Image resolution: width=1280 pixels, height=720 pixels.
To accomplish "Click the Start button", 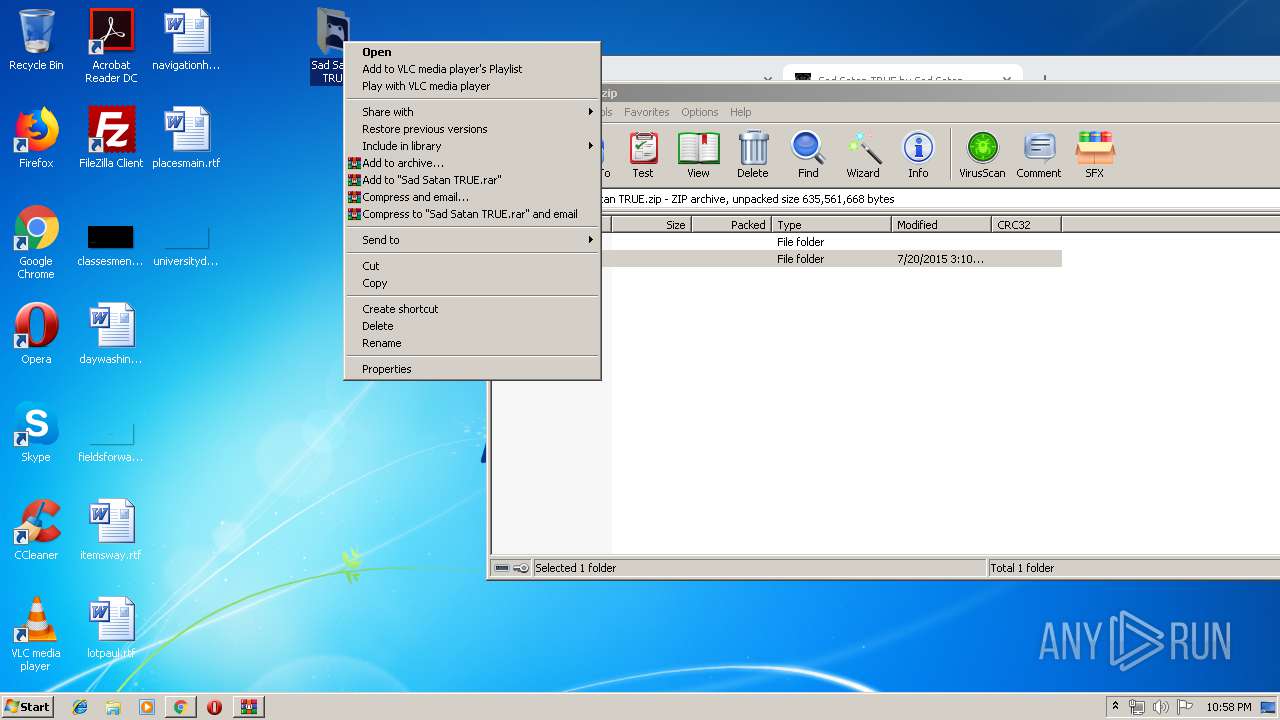I will coord(27,707).
